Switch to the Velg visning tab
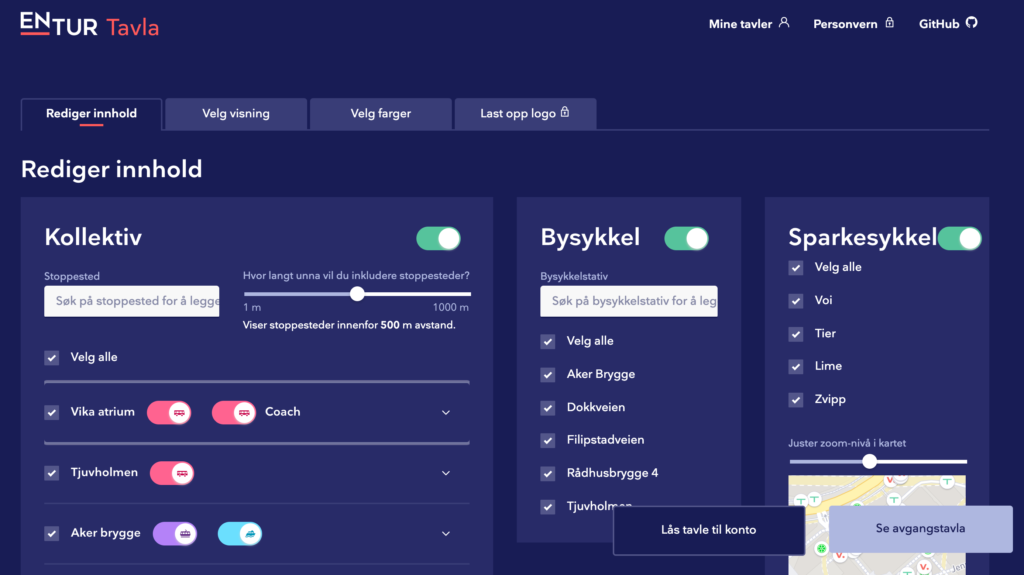The width and height of the screenshot is (1024, 575). tap(236, 114)
